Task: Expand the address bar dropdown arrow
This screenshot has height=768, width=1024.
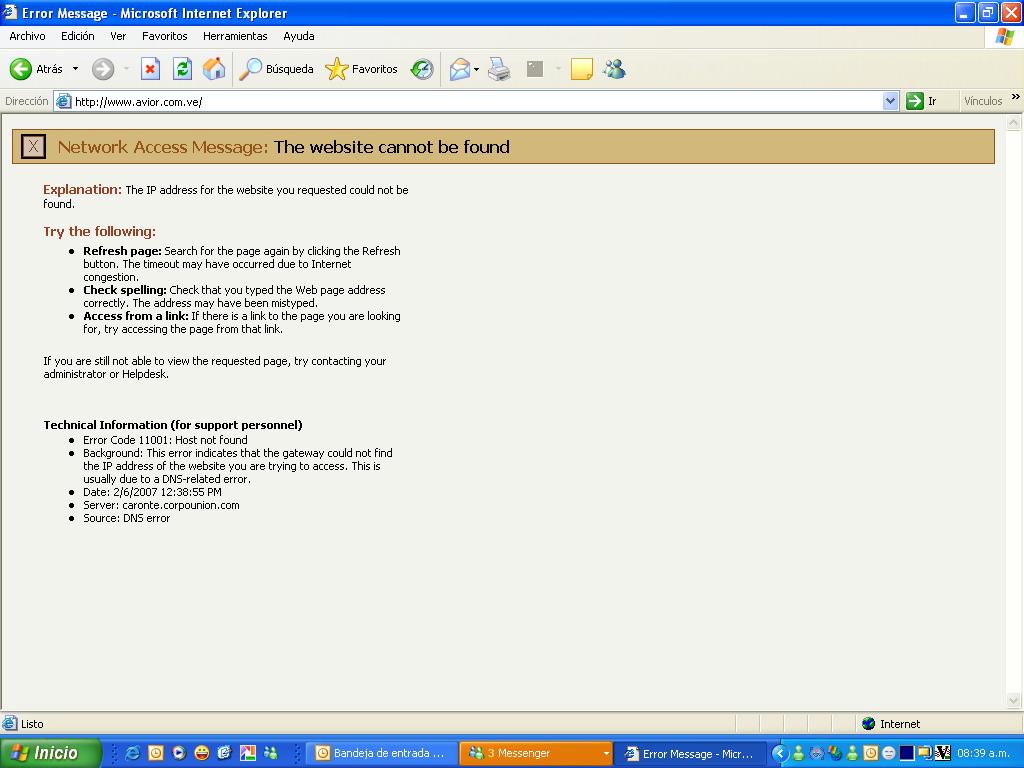Action: [x=890, y=101]
